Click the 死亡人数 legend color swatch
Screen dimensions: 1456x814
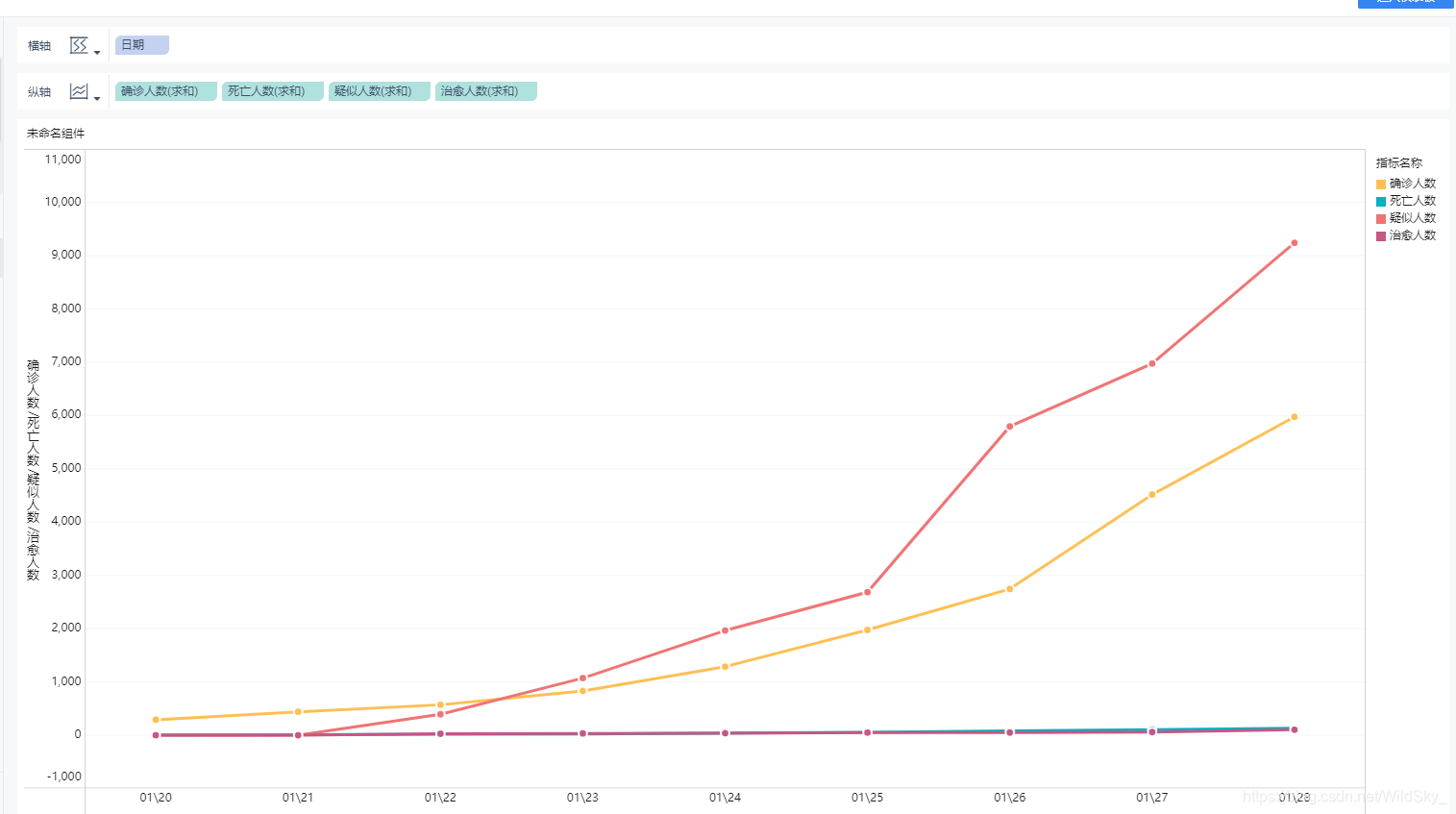point(1381,202)
